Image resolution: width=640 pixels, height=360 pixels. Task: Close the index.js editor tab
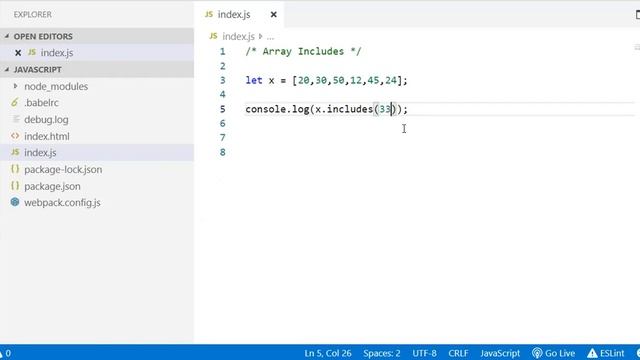(273, 15)
